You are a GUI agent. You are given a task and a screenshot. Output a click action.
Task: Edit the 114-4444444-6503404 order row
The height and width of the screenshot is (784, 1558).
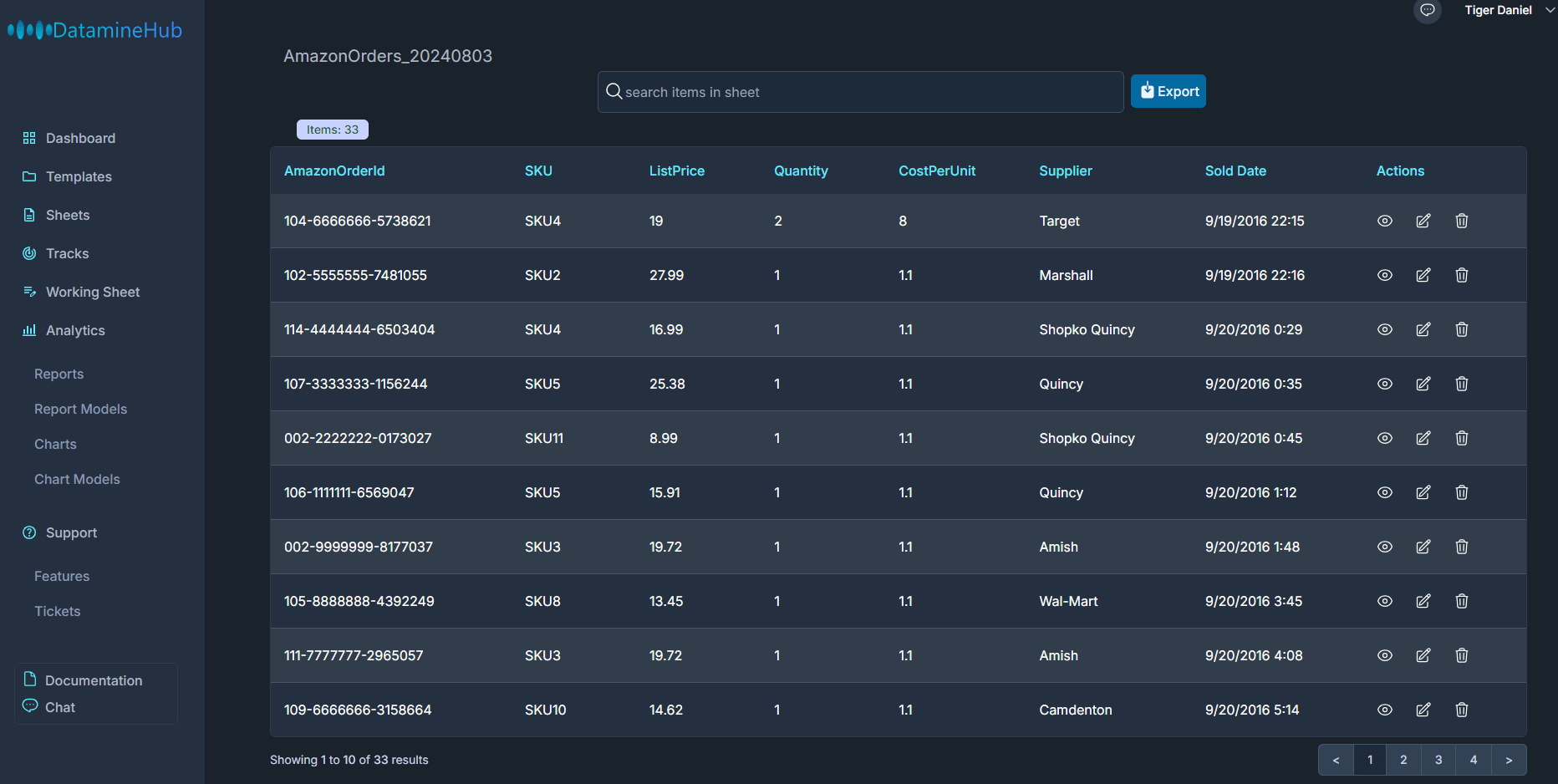[1423, 329]
